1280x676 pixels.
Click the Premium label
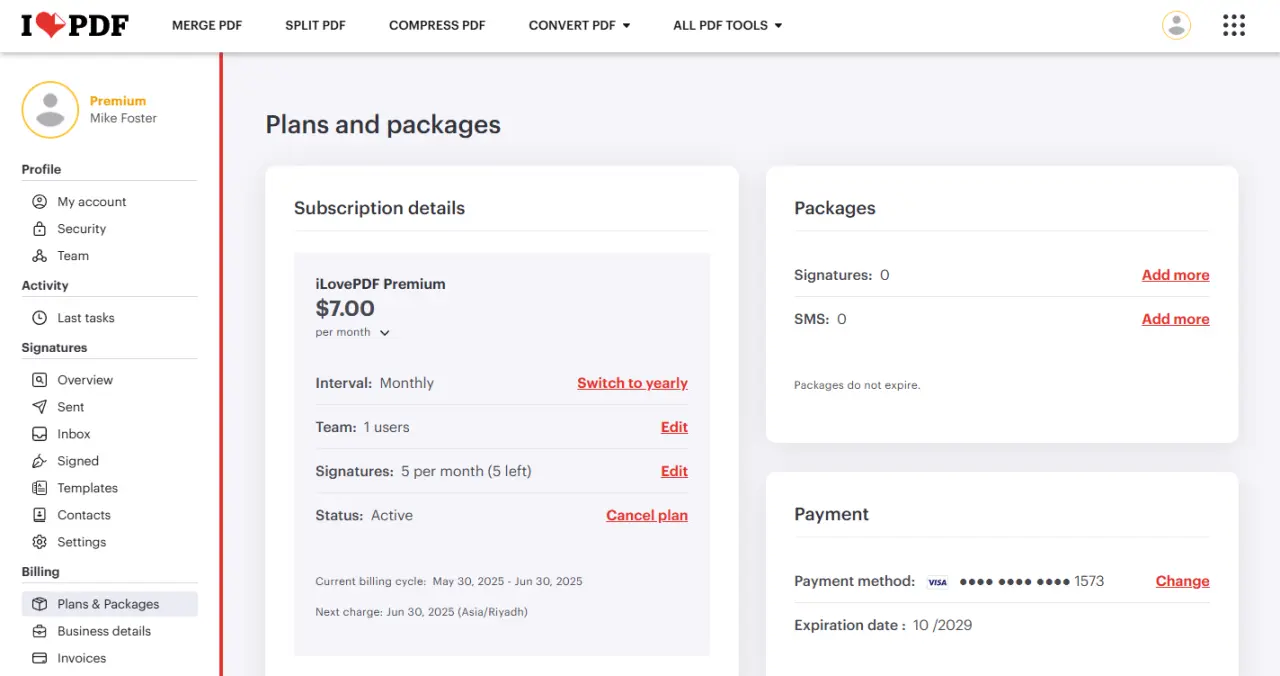click(x=118, y=101)
